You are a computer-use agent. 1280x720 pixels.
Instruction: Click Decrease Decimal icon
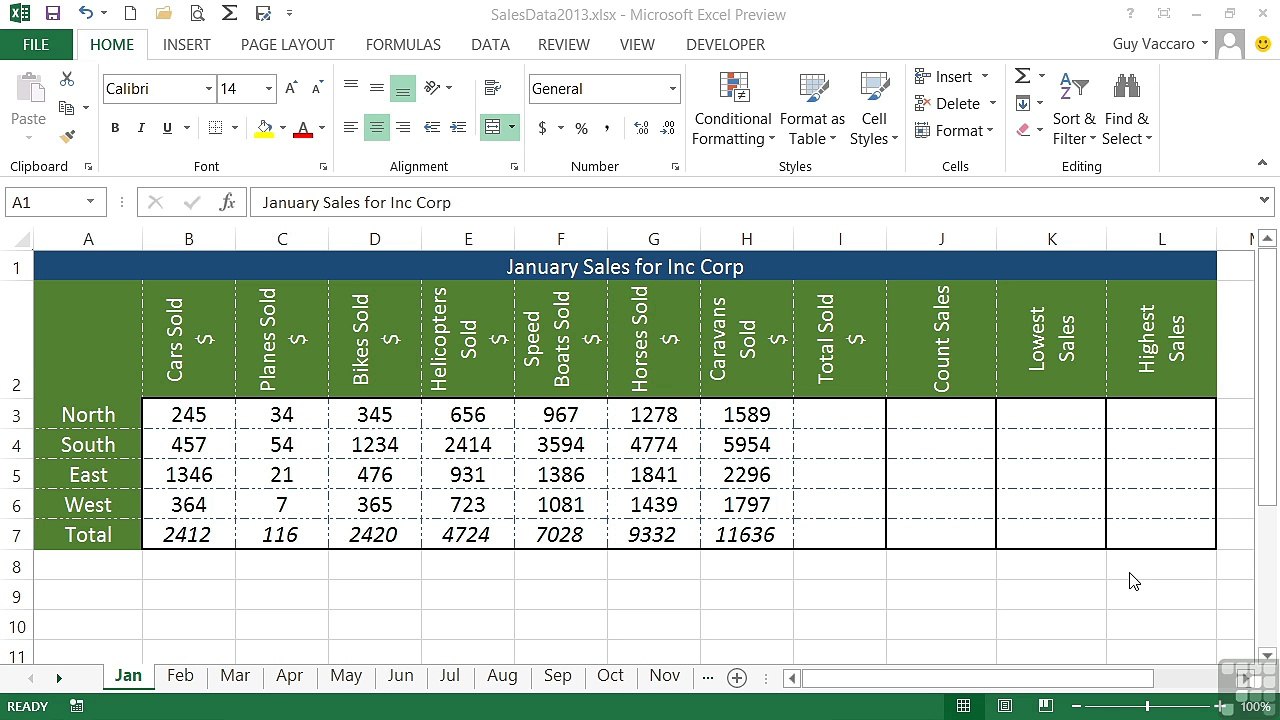(667, 128)
